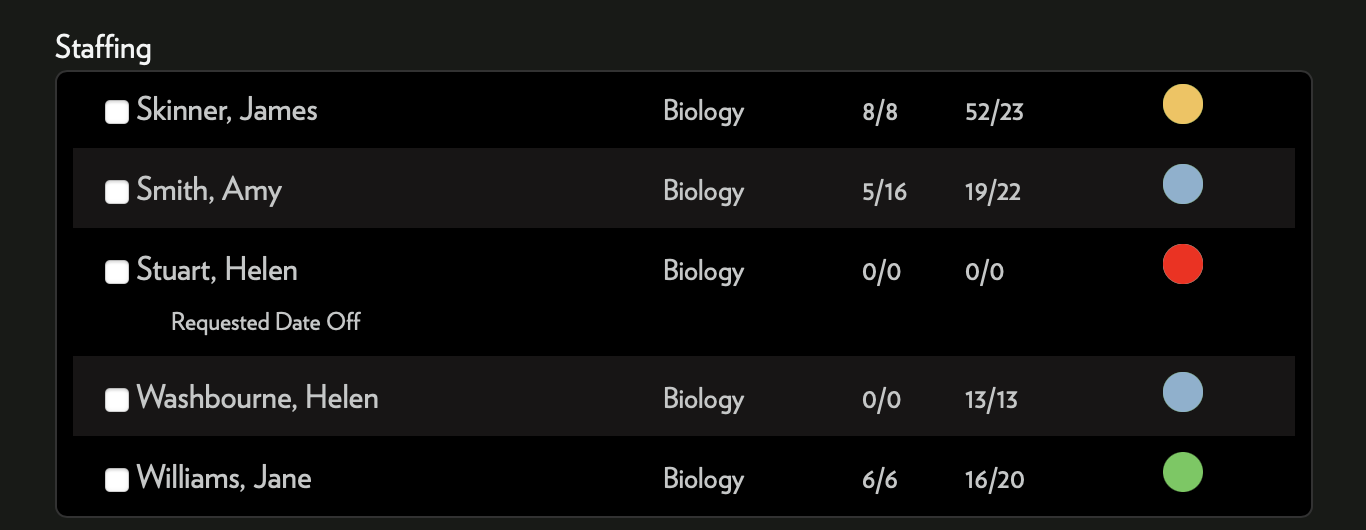Click the Williams, Jane name
The height and width of the screenshot is (530, 1366).
(x=224, y=478)
